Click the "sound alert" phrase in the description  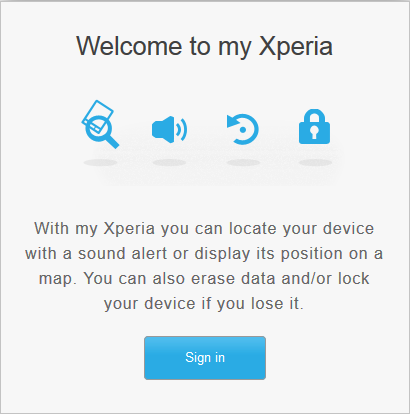[122, 254]
